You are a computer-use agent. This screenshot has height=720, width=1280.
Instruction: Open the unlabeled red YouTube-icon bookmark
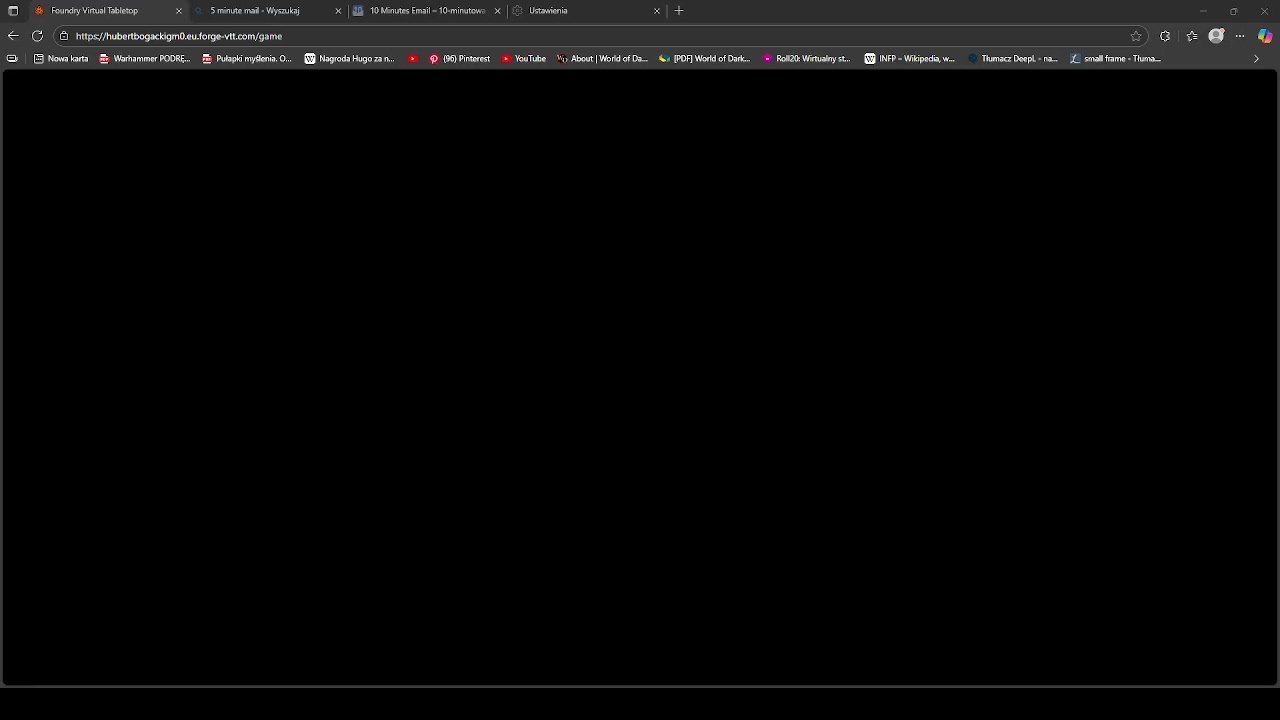click(413, 59)
